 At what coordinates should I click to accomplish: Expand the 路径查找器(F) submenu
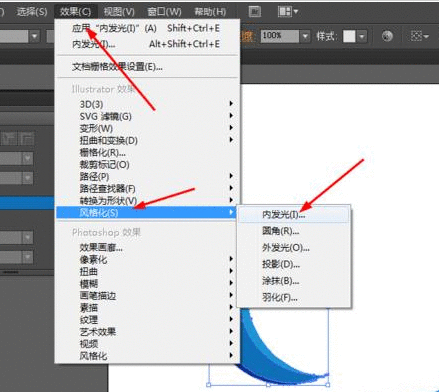coord(147,188)
